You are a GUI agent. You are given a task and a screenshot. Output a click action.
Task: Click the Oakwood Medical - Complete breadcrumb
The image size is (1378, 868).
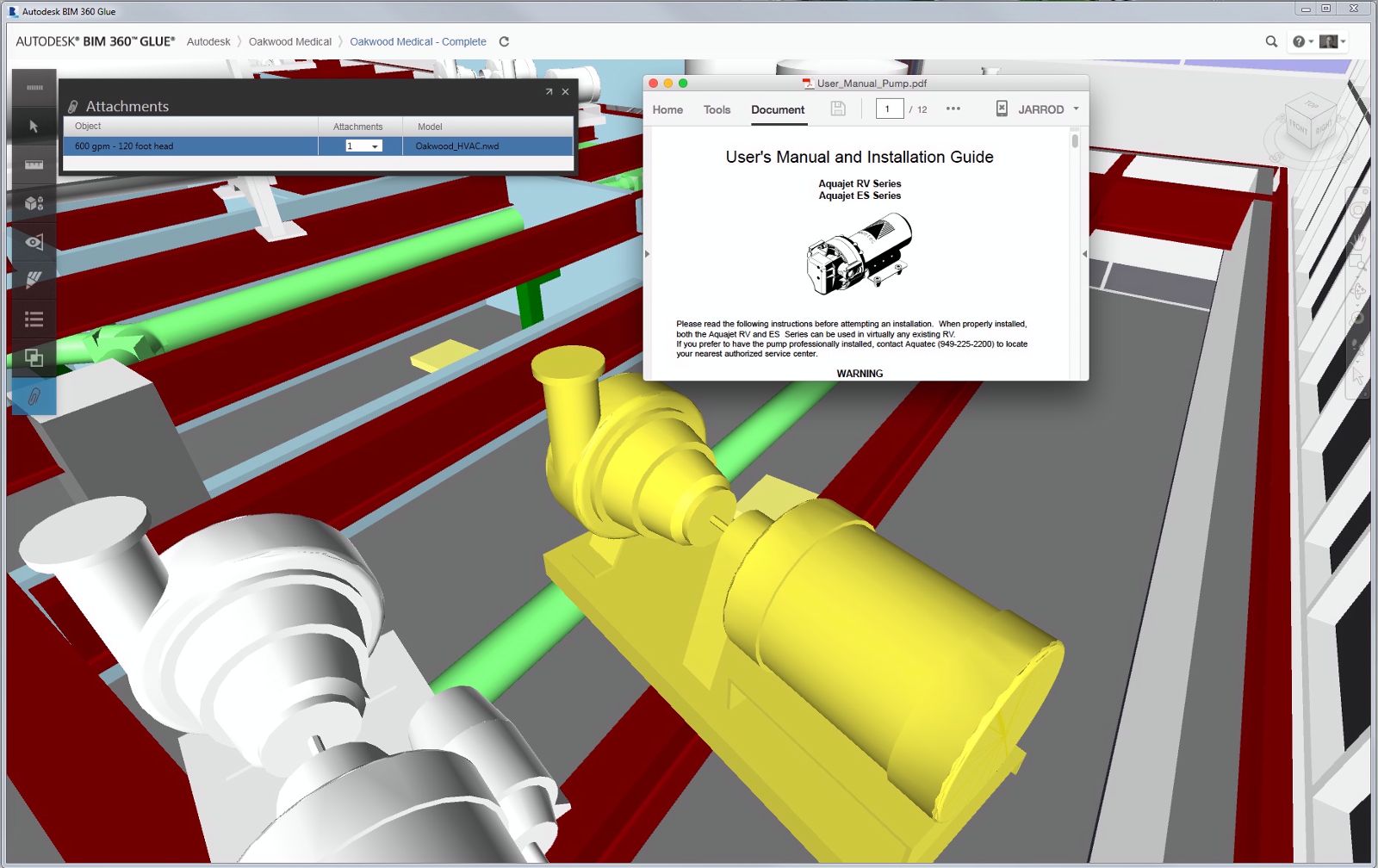418,41
